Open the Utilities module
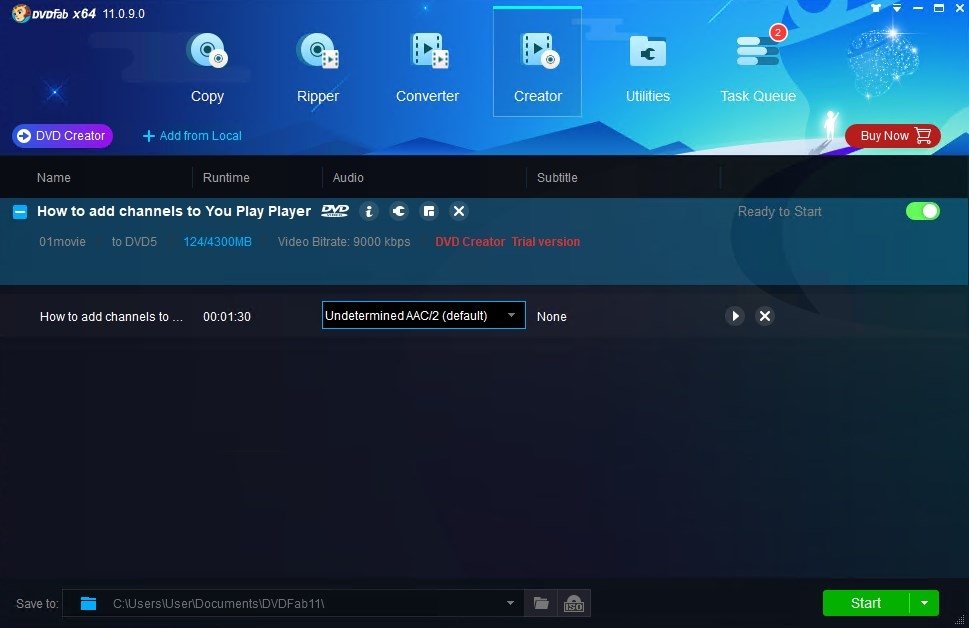Image resolution: width=969 pixels, height=628 pixels. pos(648,68)
